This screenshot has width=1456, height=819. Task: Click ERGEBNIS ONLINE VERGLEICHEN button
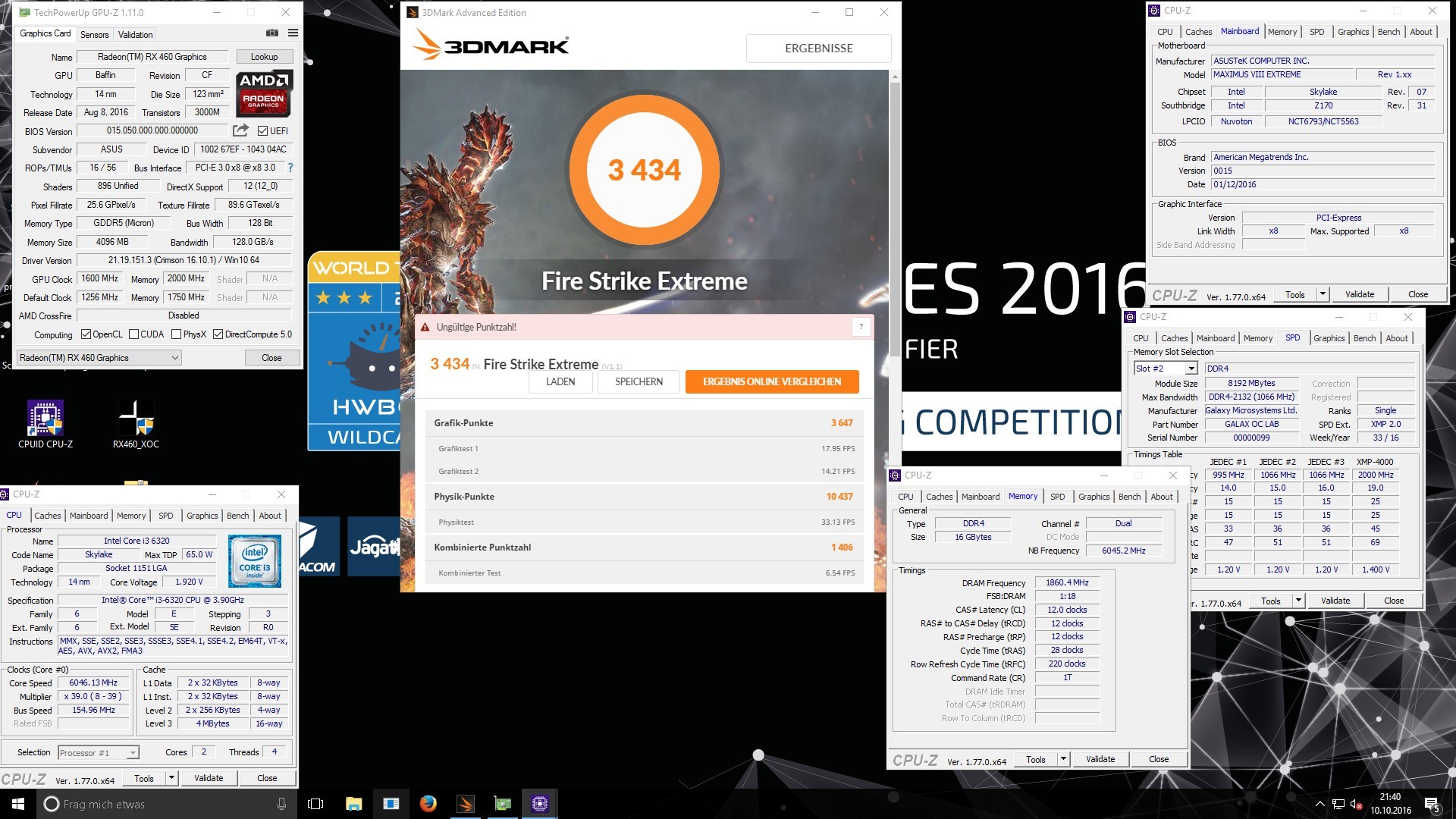[772, 381]
